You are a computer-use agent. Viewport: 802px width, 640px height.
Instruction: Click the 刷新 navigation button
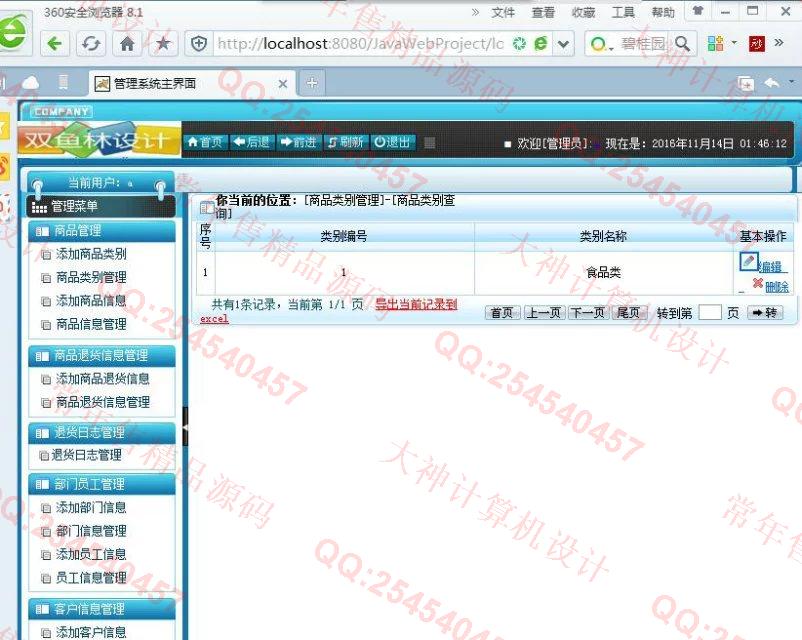(346, 142)
